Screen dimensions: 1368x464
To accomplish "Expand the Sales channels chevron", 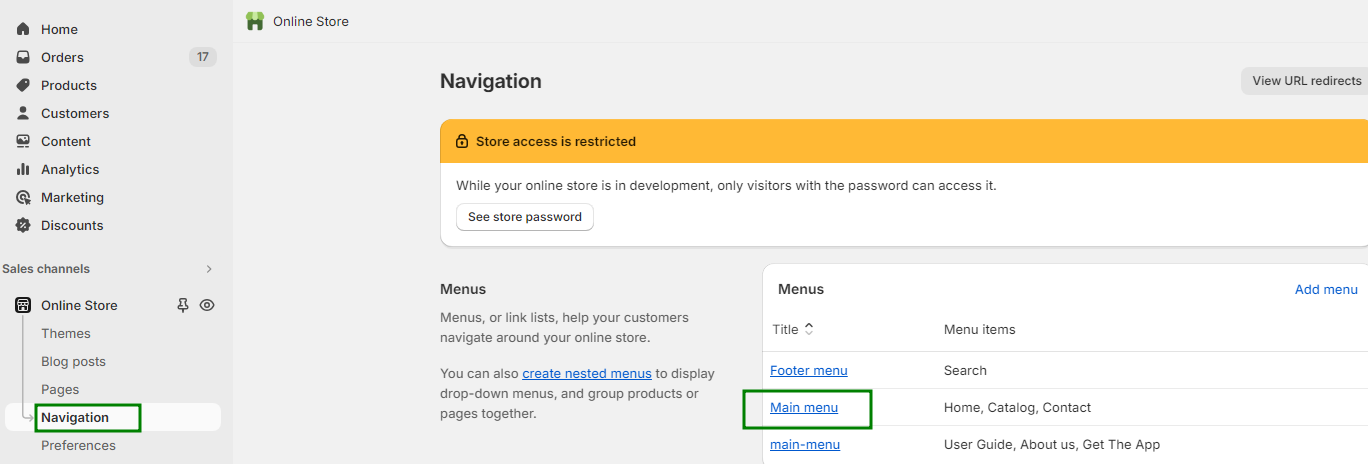I will click(209, 269).
